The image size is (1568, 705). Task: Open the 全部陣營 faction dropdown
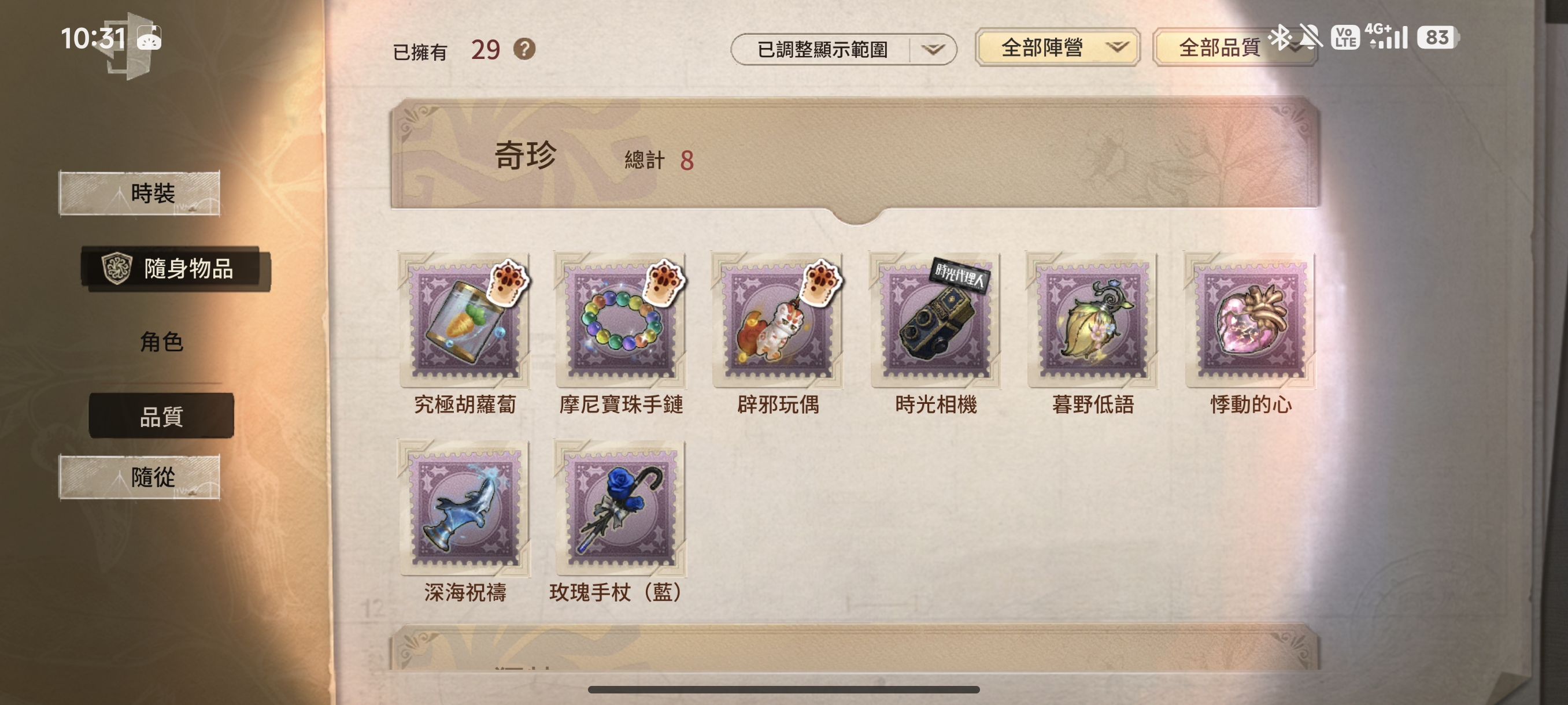(x=1058, y=47)
